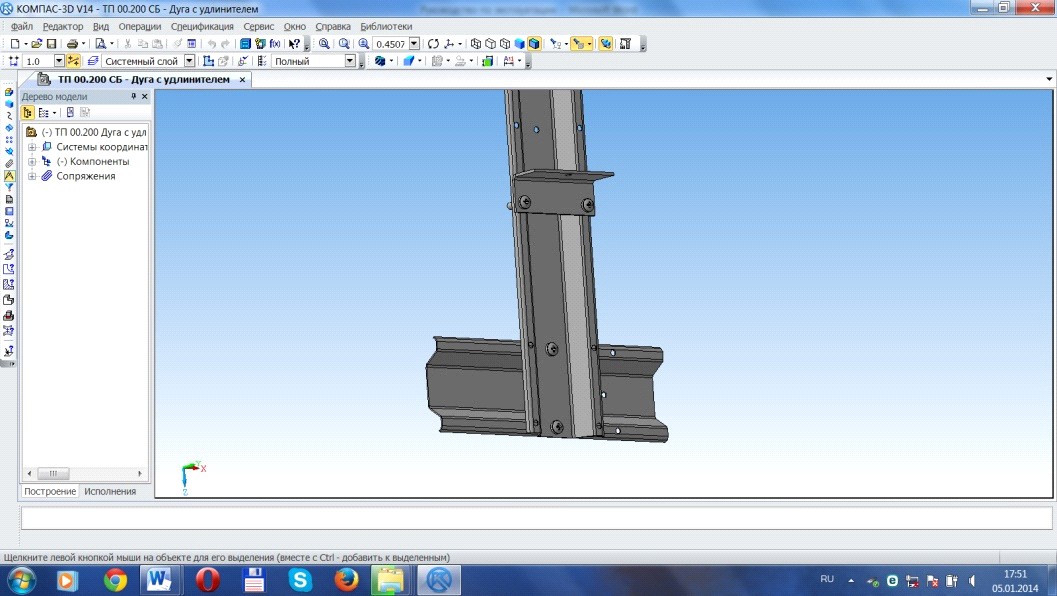Open the print preview tool
Image resolution: width=1057 pixels, height=596 pixels.
[100, 44]
